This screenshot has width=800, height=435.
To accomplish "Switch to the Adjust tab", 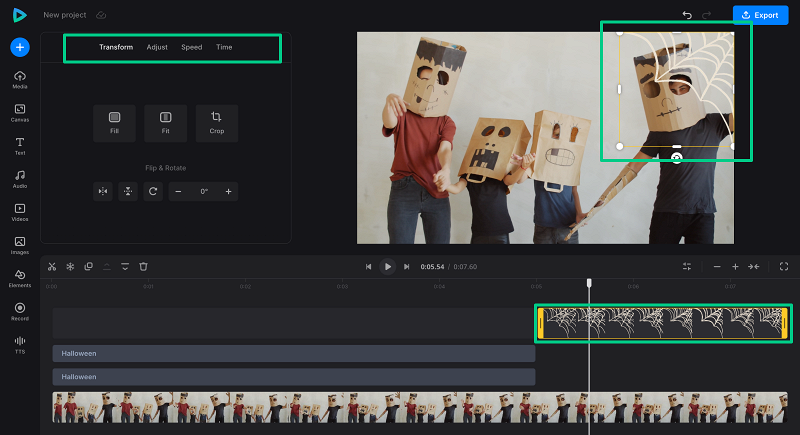I will [x=157, y=47].
